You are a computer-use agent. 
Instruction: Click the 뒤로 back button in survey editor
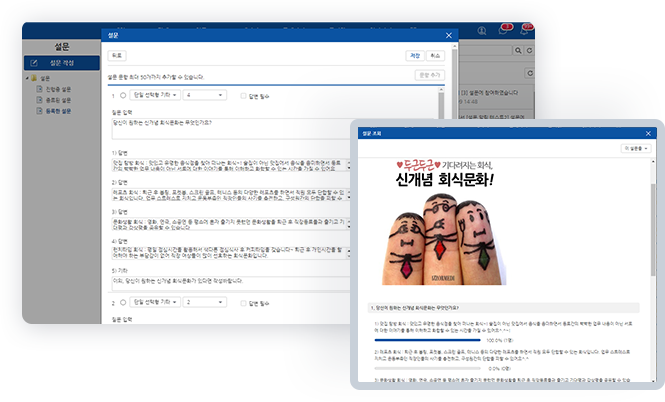point(117,56)
